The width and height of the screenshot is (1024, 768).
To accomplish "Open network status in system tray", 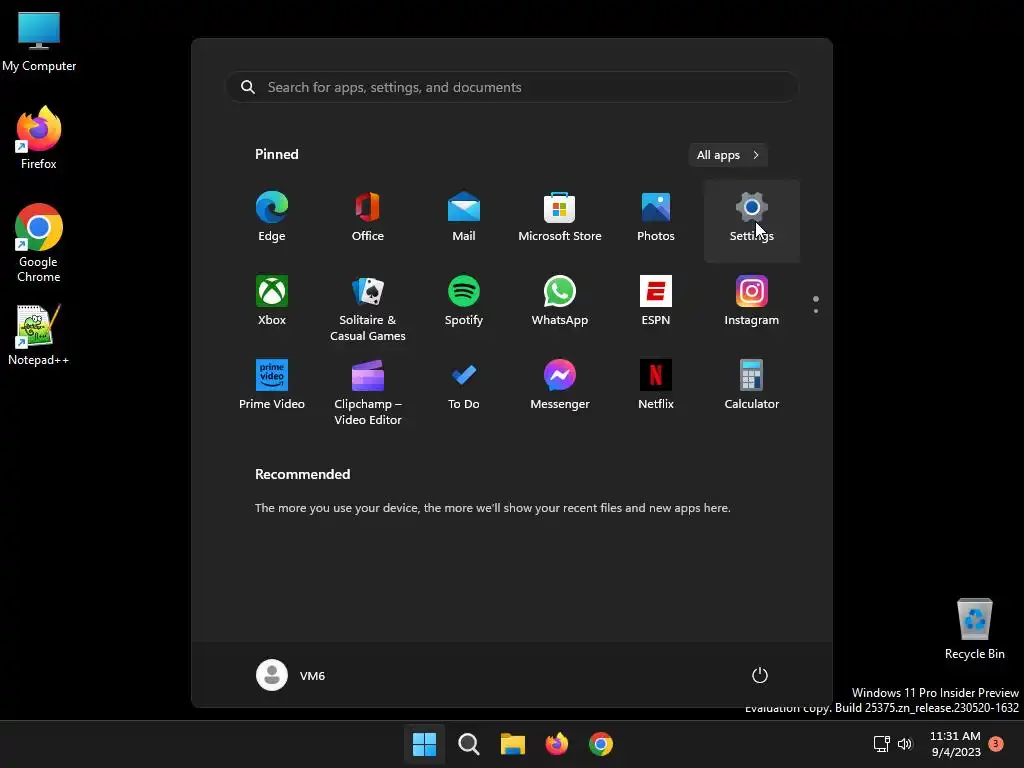I will [882, 744].
